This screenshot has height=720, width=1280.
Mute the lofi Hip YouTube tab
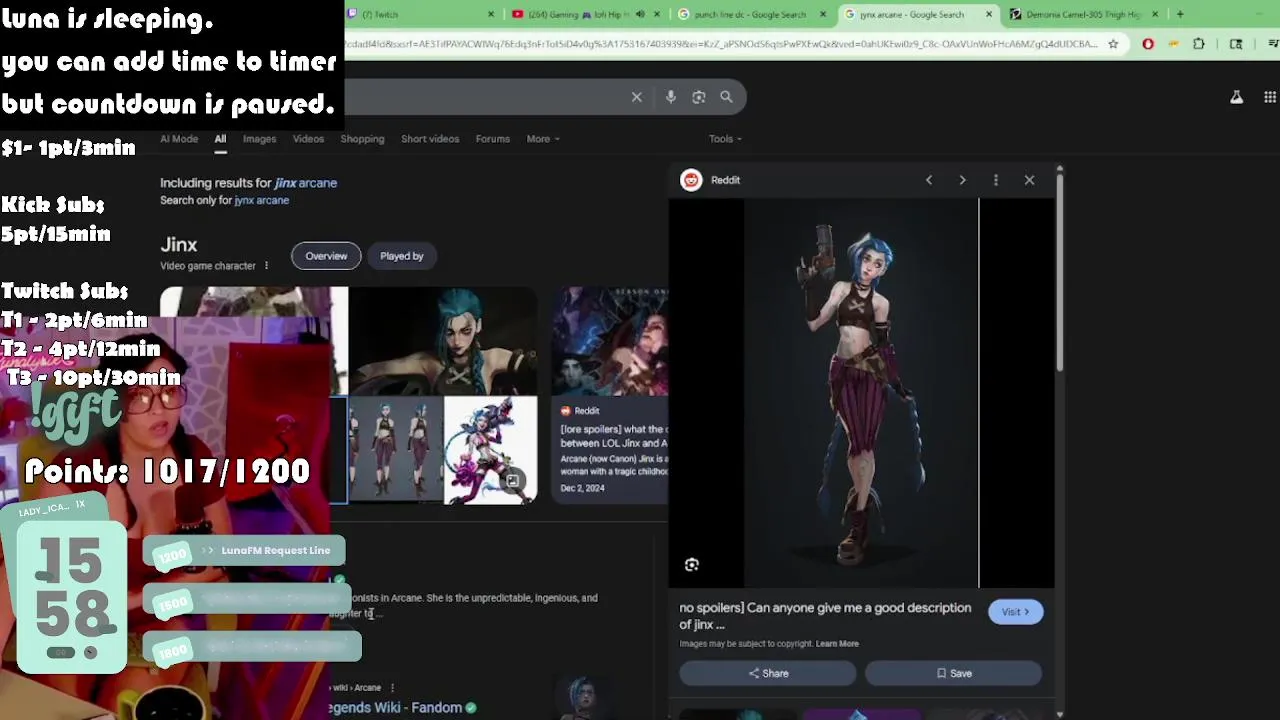click(640, 14)
